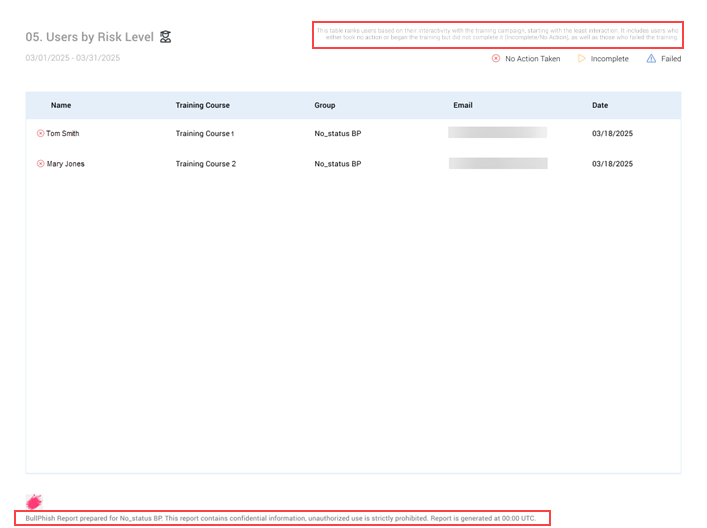Select the Mary Jones name entry

(x=66, y=164)
